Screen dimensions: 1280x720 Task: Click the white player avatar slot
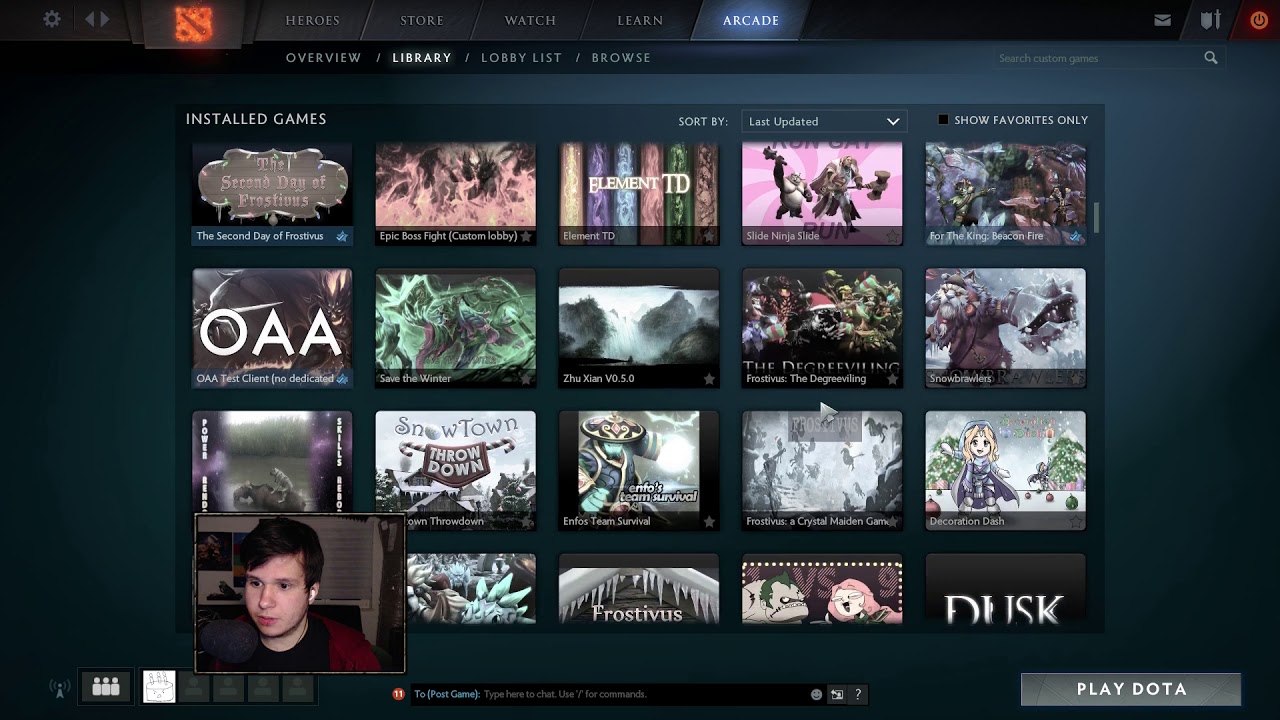(159, 686)
